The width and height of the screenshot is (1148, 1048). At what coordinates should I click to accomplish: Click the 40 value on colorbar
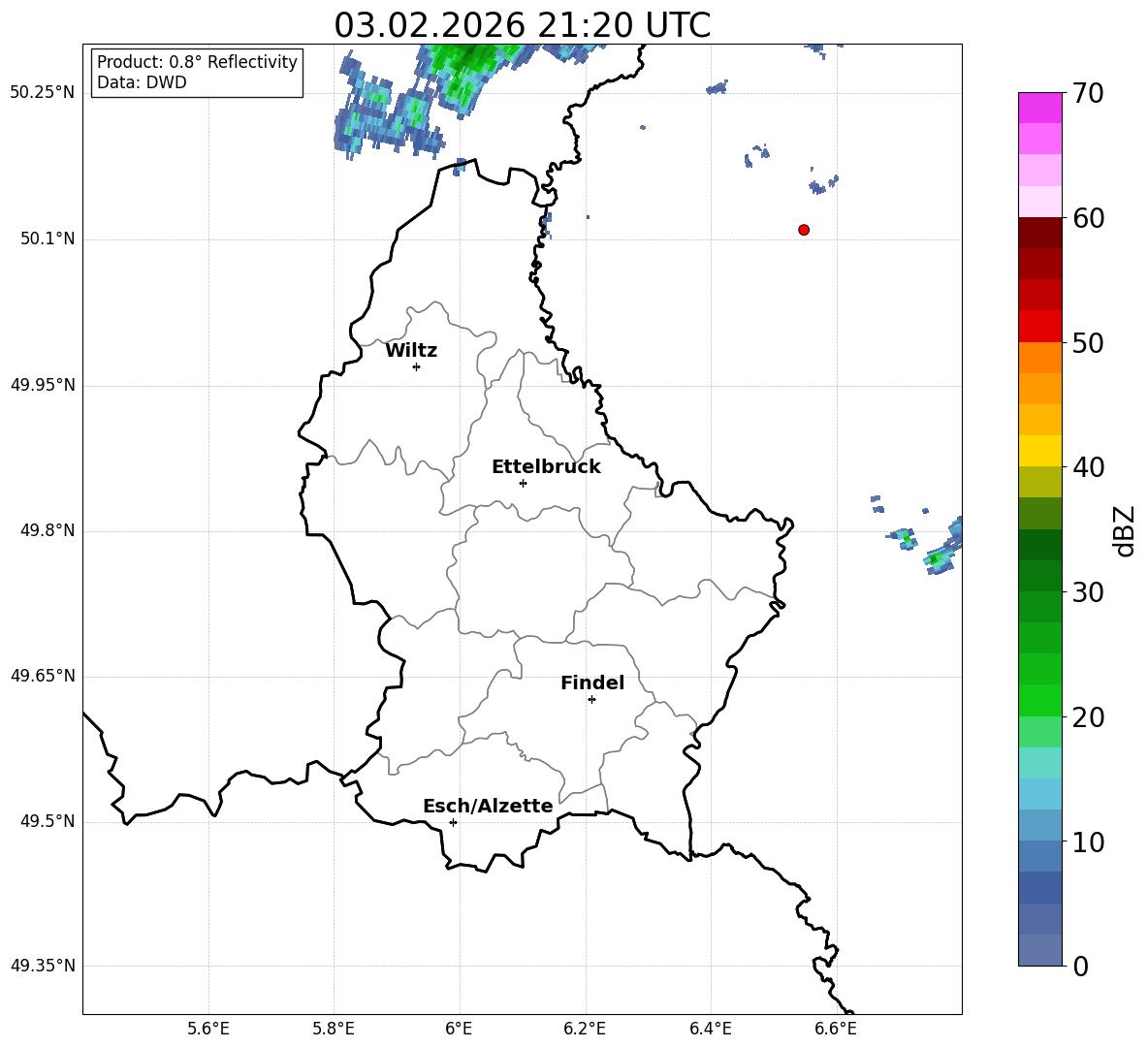1088,467
